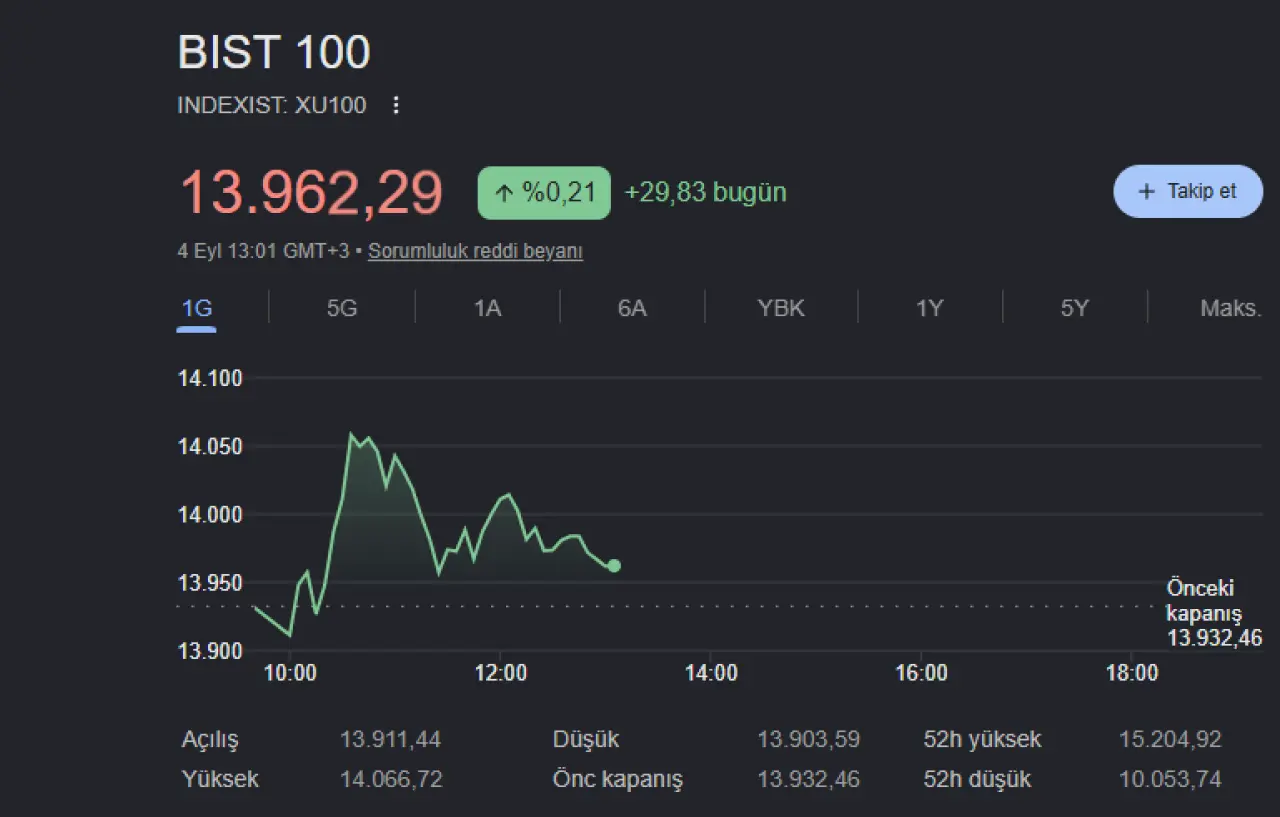Screen dimensions: 1280x817
Task: Click the Açılış value 13.911,44
Action: pos(390,740)
